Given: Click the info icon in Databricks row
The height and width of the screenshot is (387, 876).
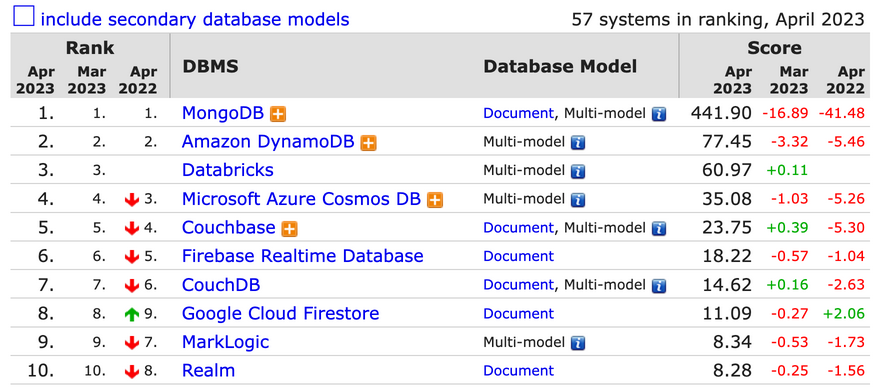Looking at the screenshot, I should (x=578, y=171).
